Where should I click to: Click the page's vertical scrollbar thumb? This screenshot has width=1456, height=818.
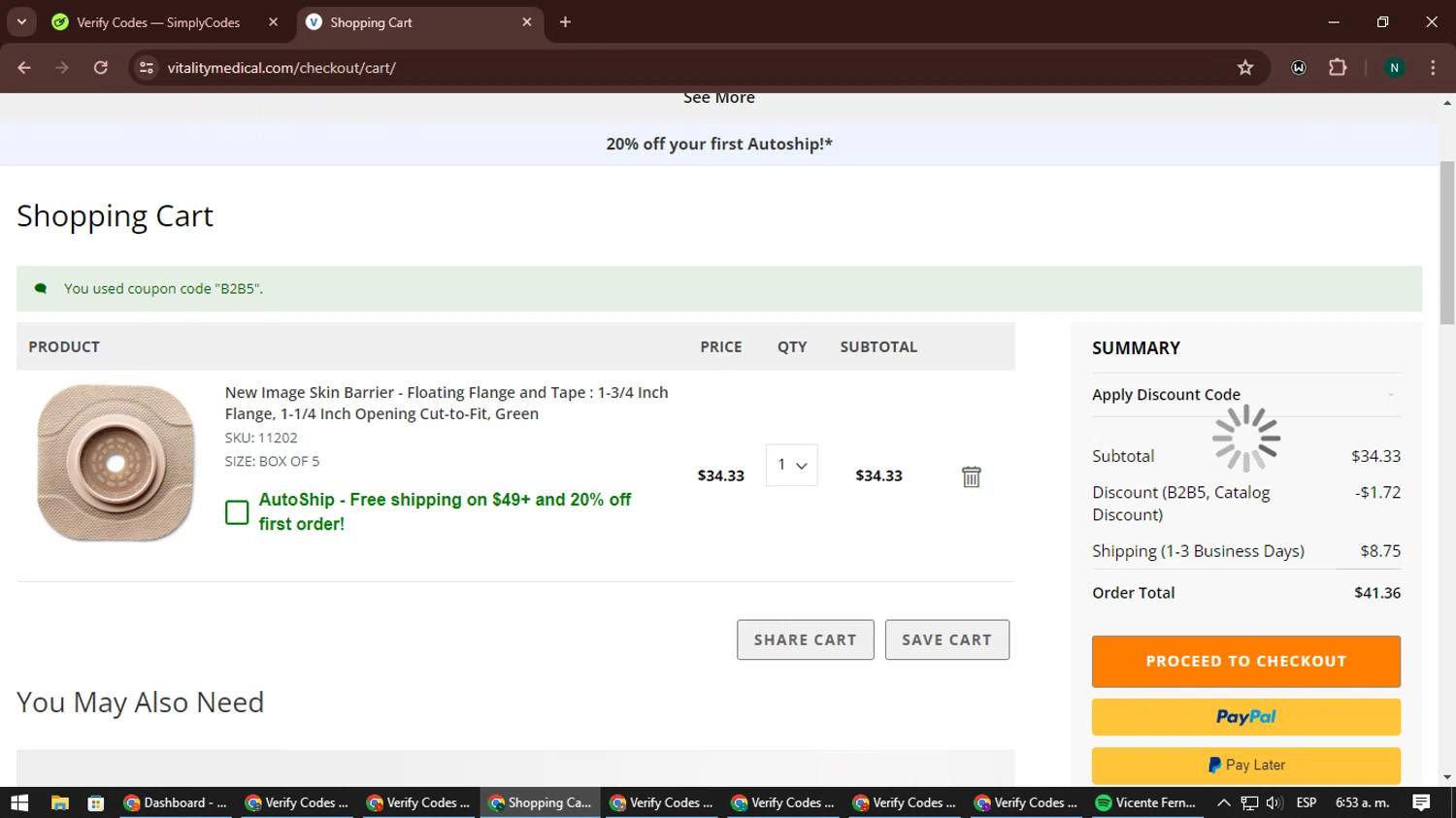click(1447, 243)
